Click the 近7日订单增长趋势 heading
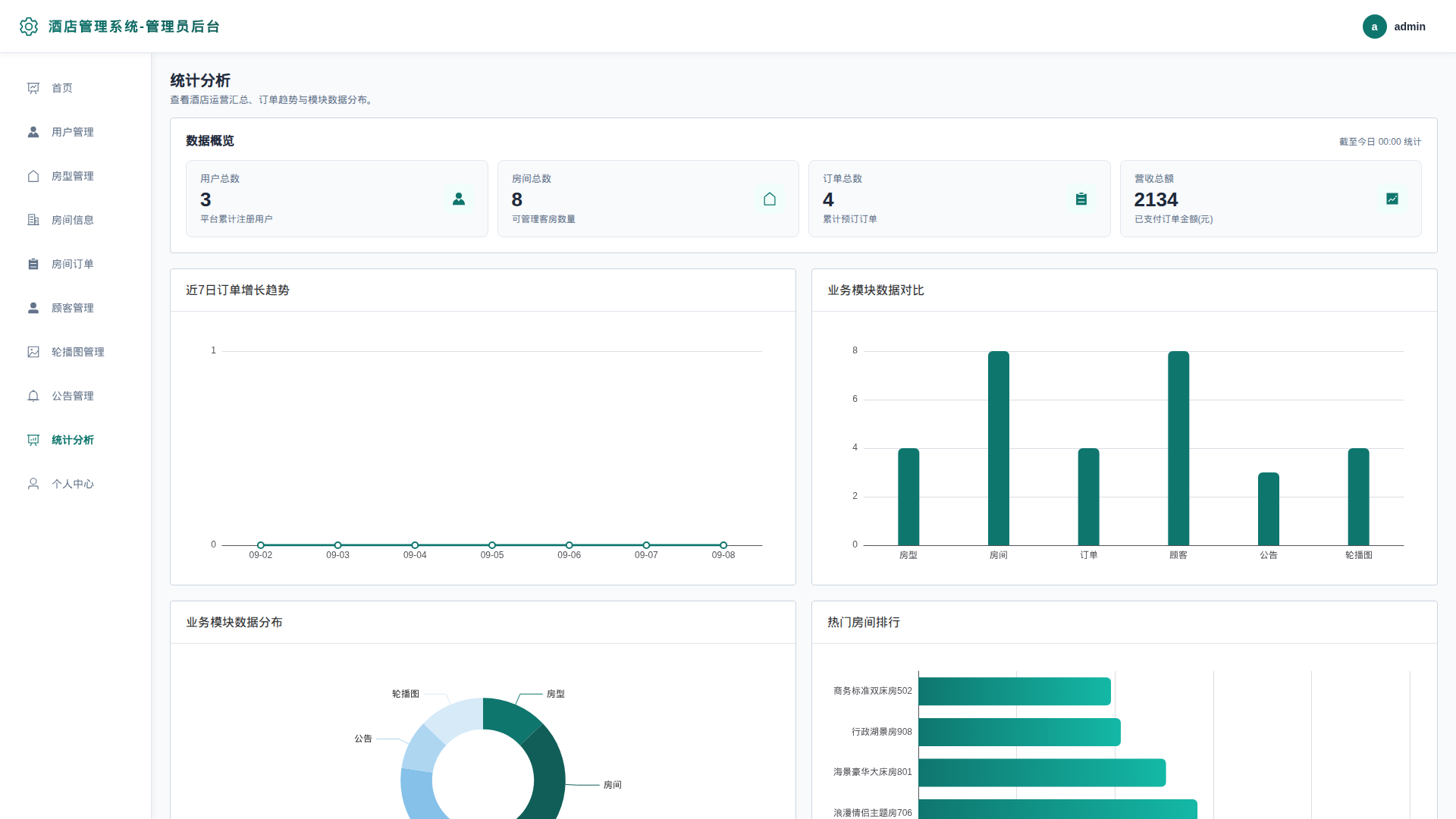Screen dimensions: 1456x819 tap(237, 290)
